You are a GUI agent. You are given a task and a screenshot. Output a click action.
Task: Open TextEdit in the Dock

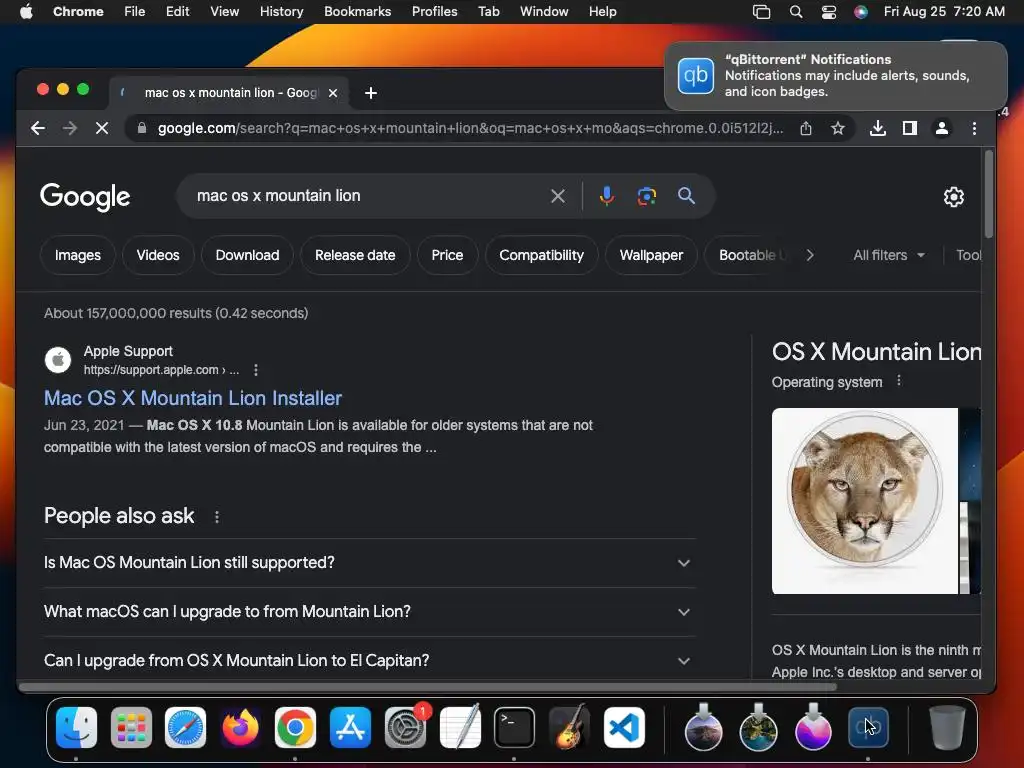click(x=460, y=728)
